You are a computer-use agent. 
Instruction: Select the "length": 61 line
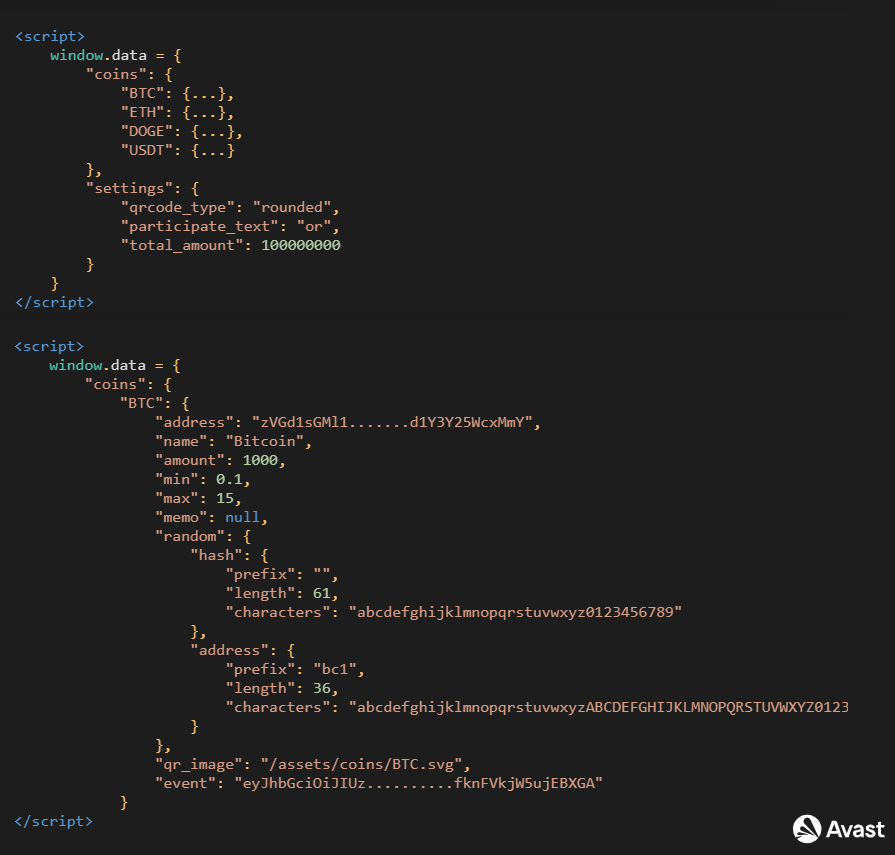click(x=282, y=594)
